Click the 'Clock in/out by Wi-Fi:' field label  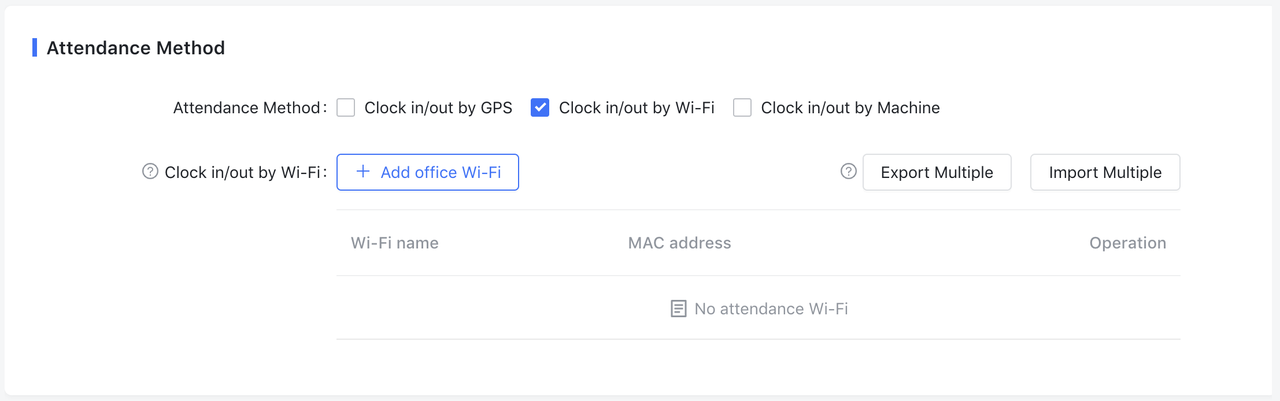click(245, 172)
